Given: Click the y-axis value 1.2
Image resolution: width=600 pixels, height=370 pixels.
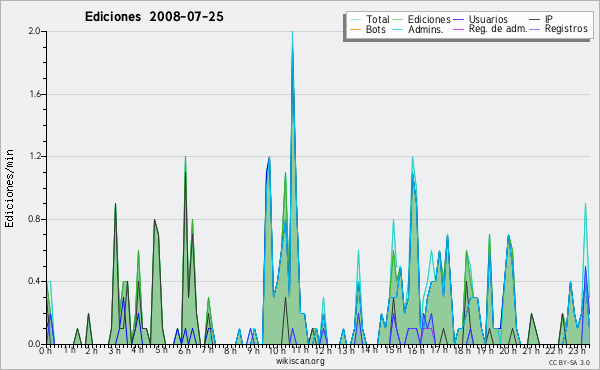Looking at the screenshot, I should pos(34,156).
